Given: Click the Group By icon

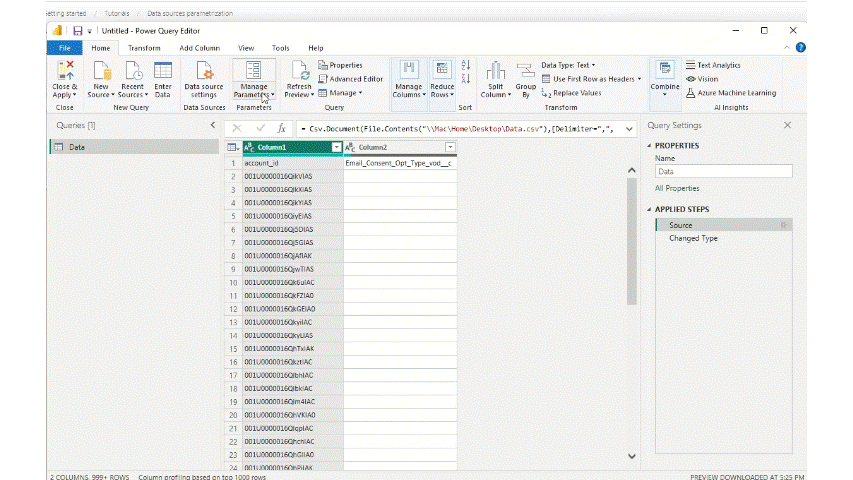Looking at the screenshot, I should [x=525, y=71].
